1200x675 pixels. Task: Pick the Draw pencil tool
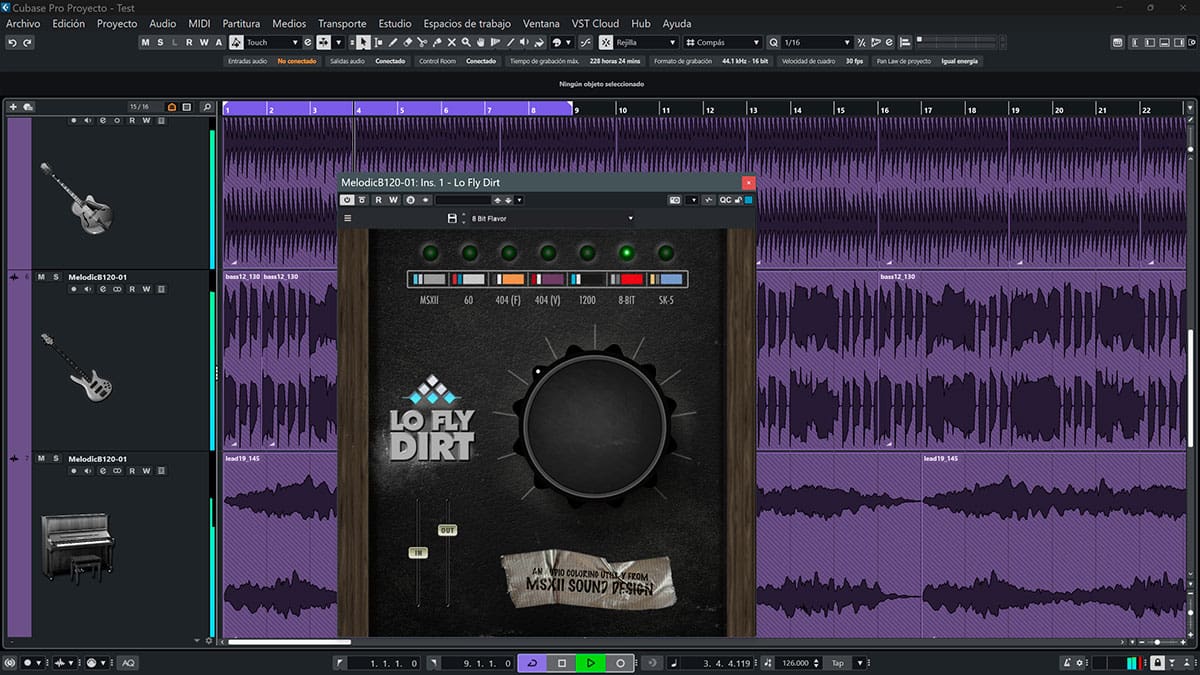[x=393, y=42]
